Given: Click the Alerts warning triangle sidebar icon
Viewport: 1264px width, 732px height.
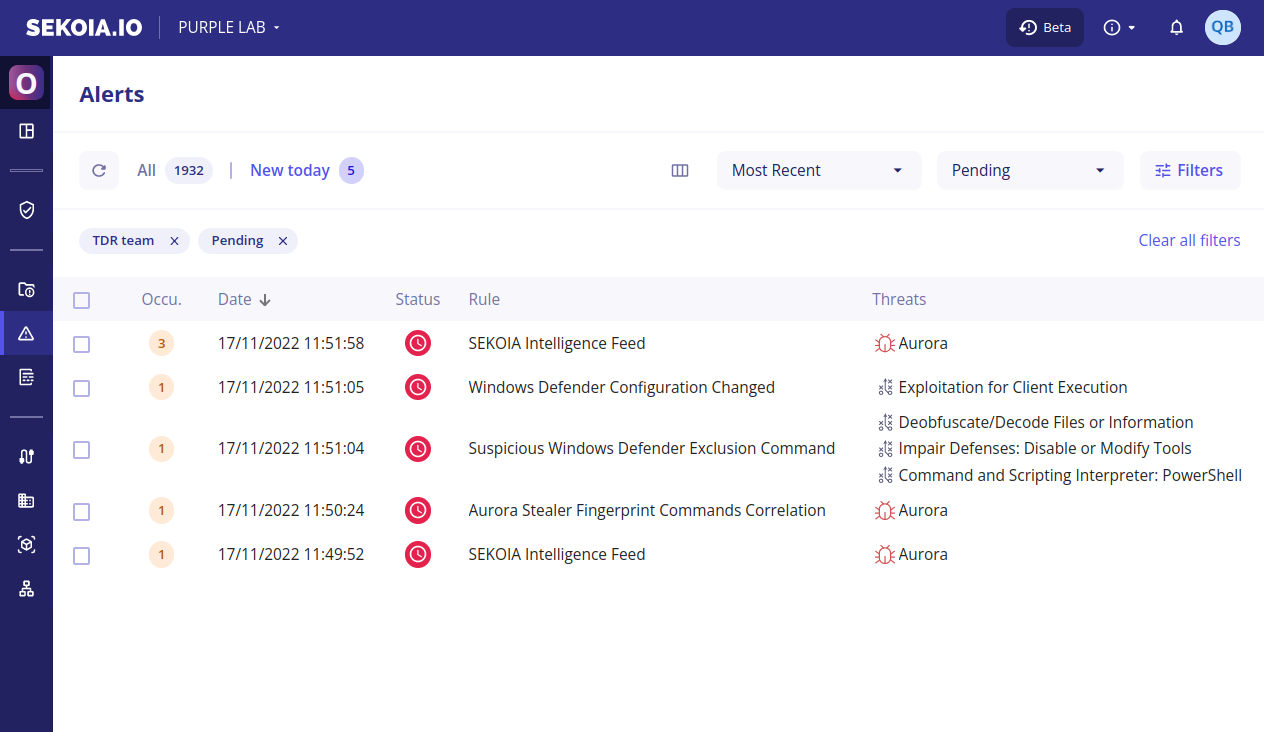Looking at the screenshot, I should 26,333.
